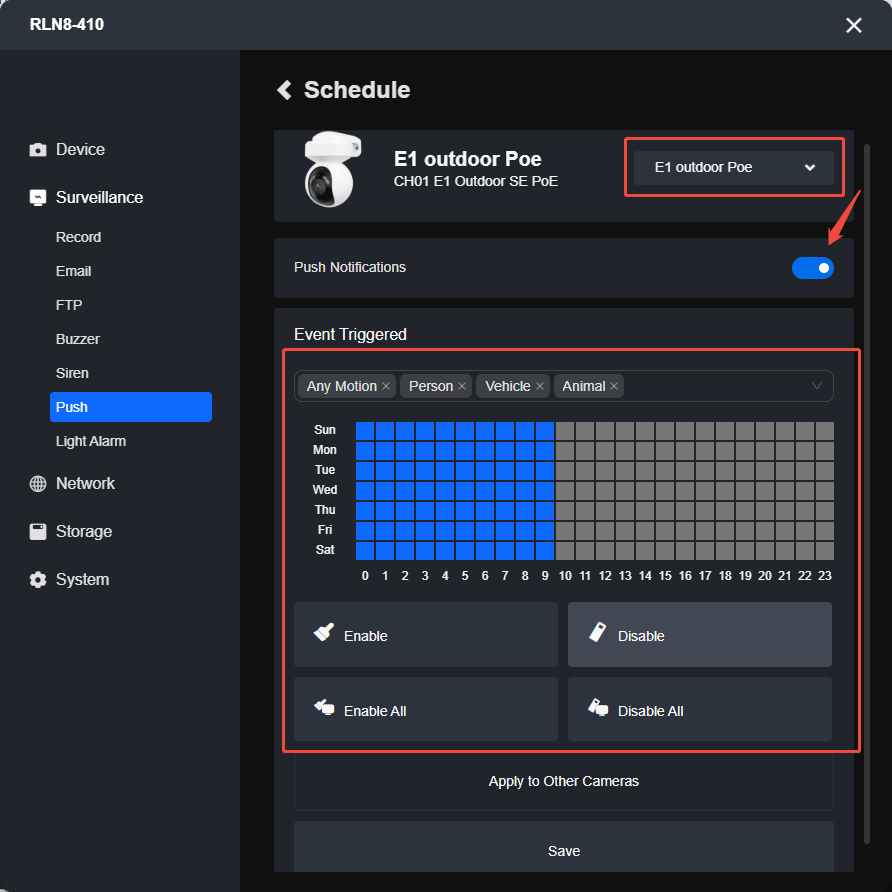
Task: Click the hour 12 column label
Action: [x=605, y=576]
